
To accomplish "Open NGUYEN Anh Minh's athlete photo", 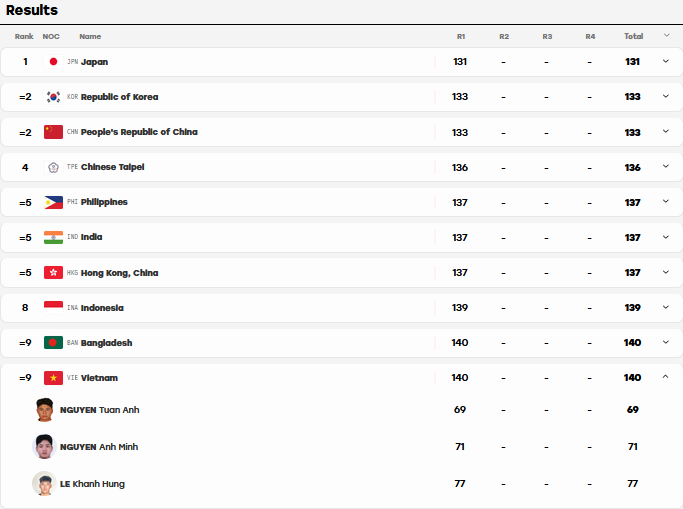I will [x=44, y=447].
